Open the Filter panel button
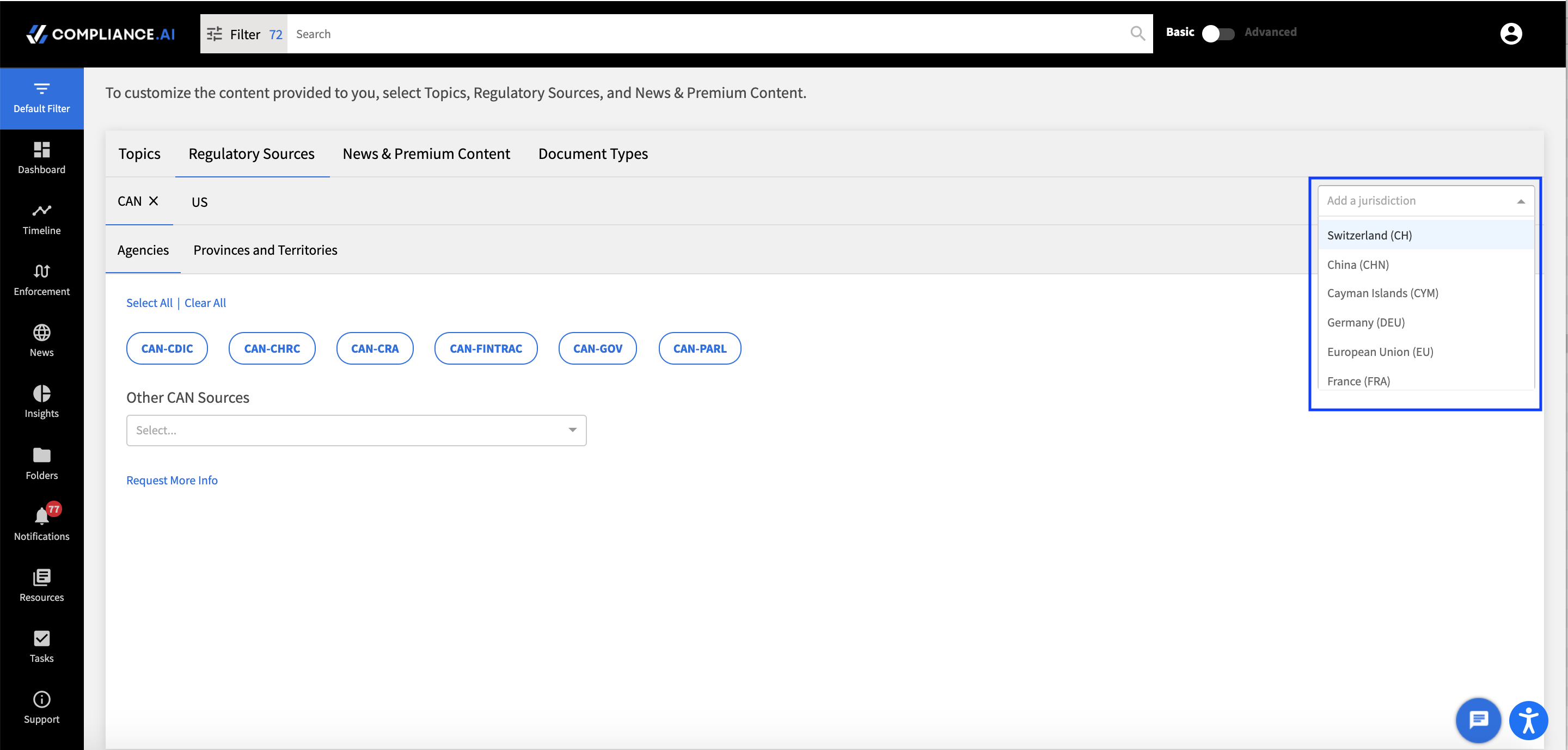Viewport: 1568px width, 750px height. [244, 34]
